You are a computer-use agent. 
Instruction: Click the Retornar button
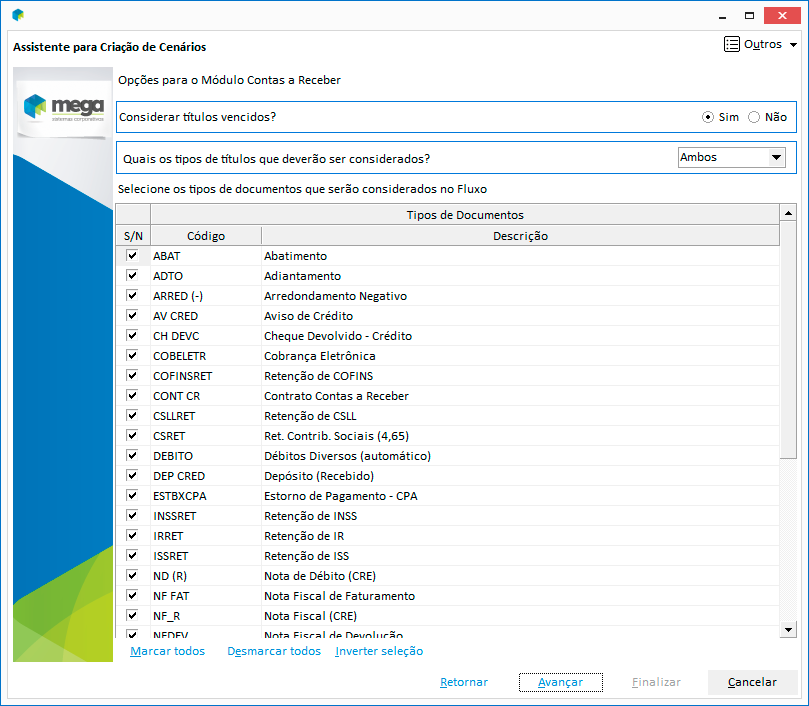click(464, 682)
